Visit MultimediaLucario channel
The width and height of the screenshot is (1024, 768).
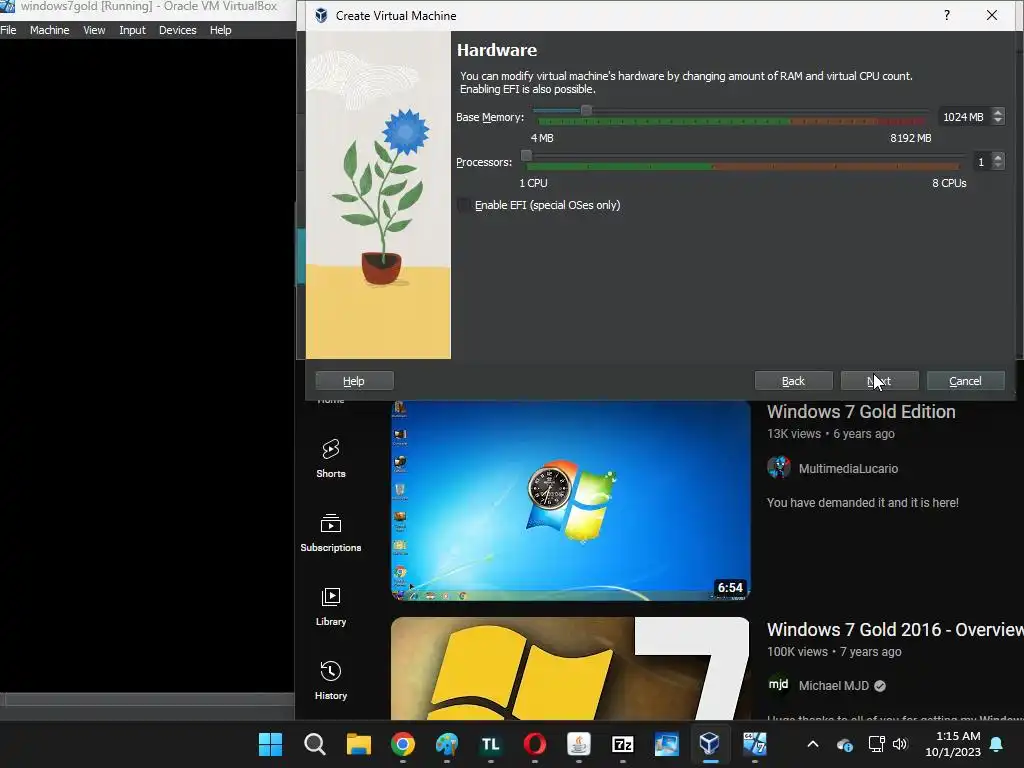point(848,469)
